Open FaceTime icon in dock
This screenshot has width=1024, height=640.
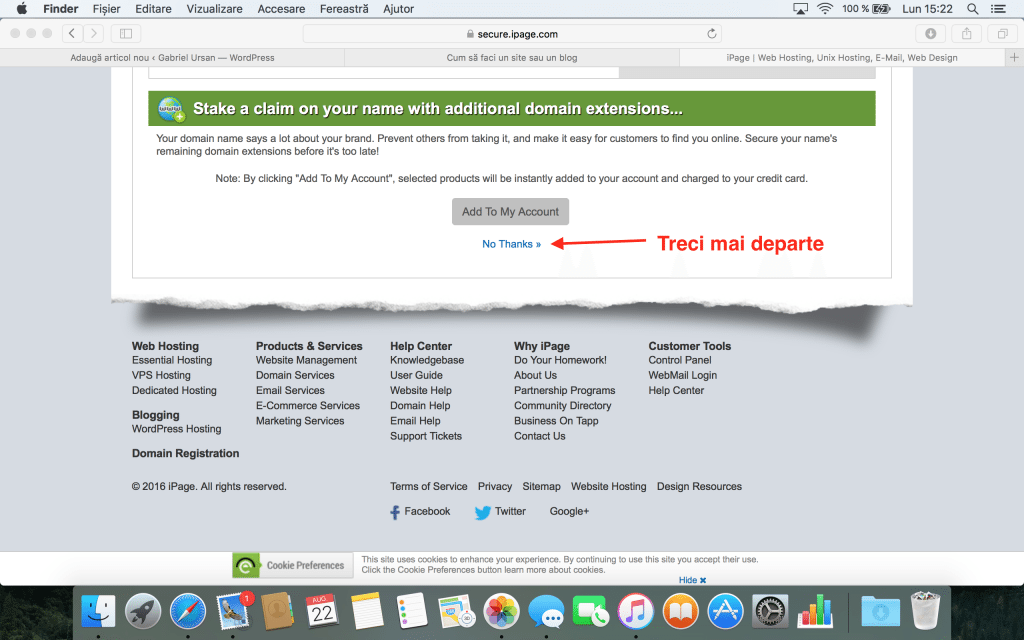click(590, 612)
